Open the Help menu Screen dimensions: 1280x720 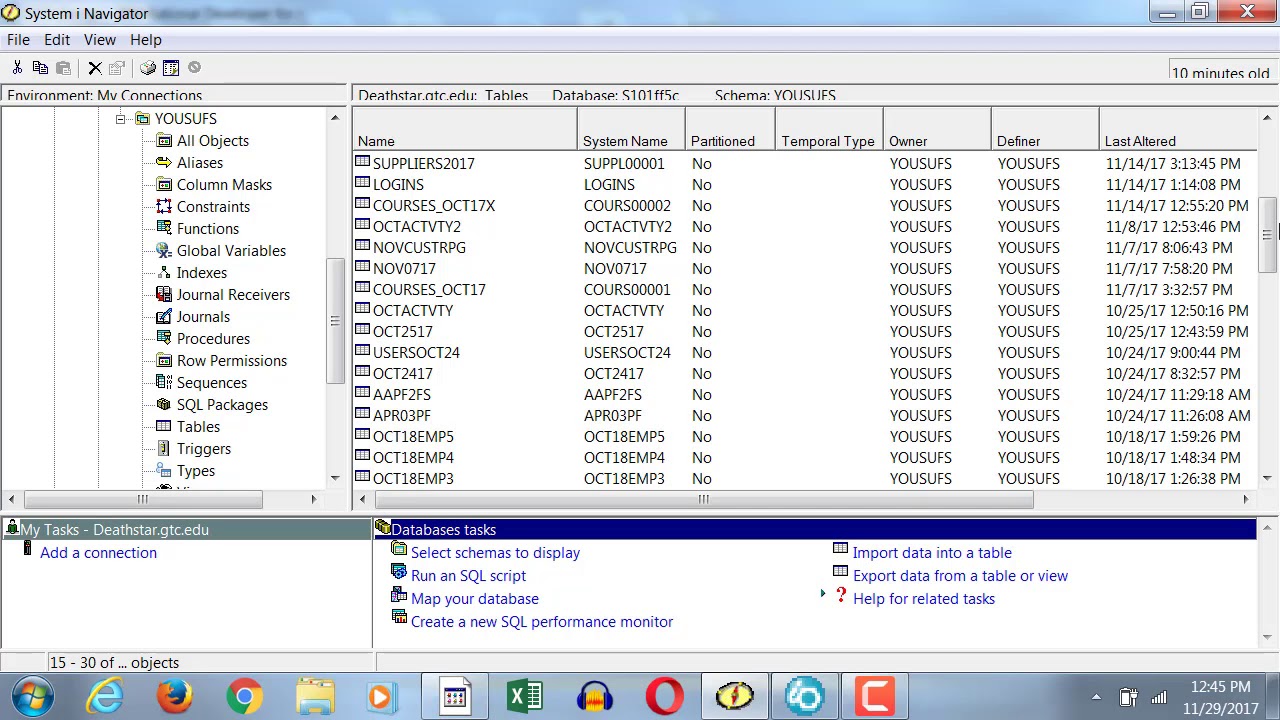coord(146,40)
